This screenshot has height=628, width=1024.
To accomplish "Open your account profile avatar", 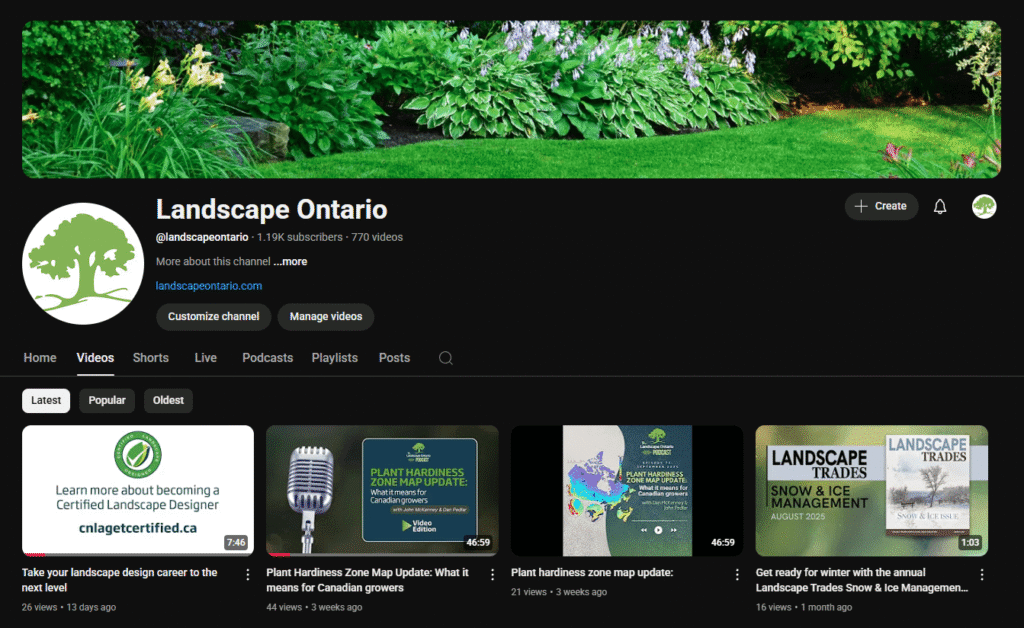I will [984, 206].
